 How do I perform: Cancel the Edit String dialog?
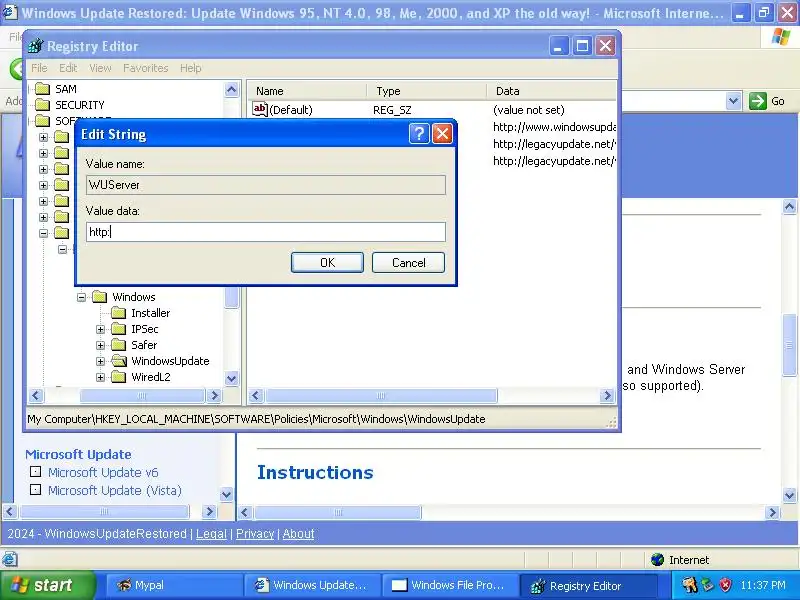tap(408, 262)
